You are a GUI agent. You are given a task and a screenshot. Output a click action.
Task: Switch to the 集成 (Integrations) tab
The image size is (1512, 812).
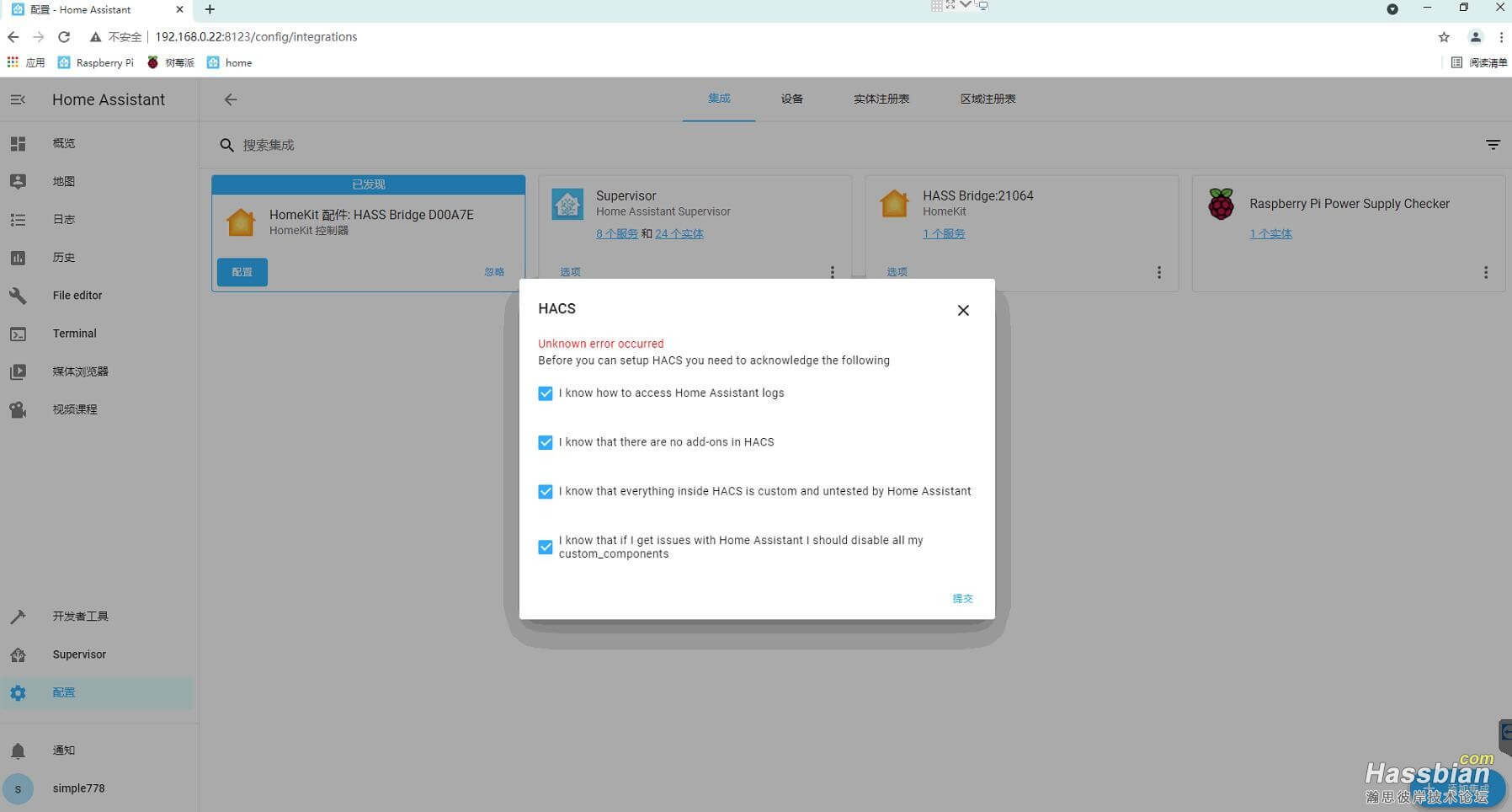coord(719,99)
